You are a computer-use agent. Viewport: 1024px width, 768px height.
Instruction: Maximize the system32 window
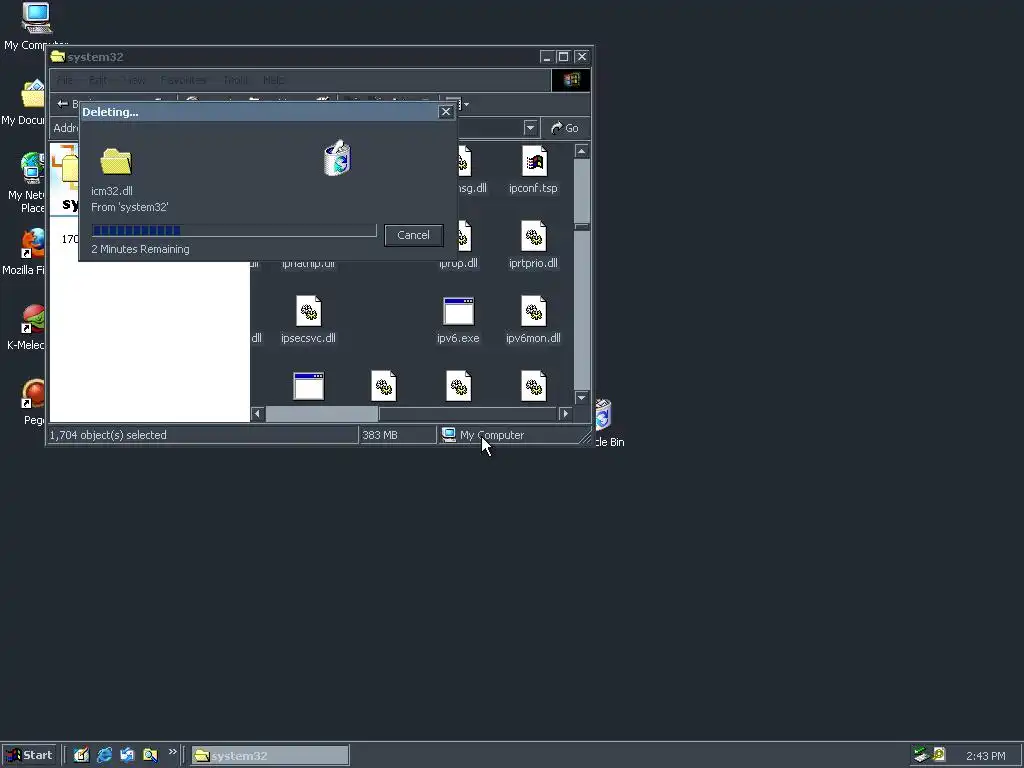tap(564, 57)
